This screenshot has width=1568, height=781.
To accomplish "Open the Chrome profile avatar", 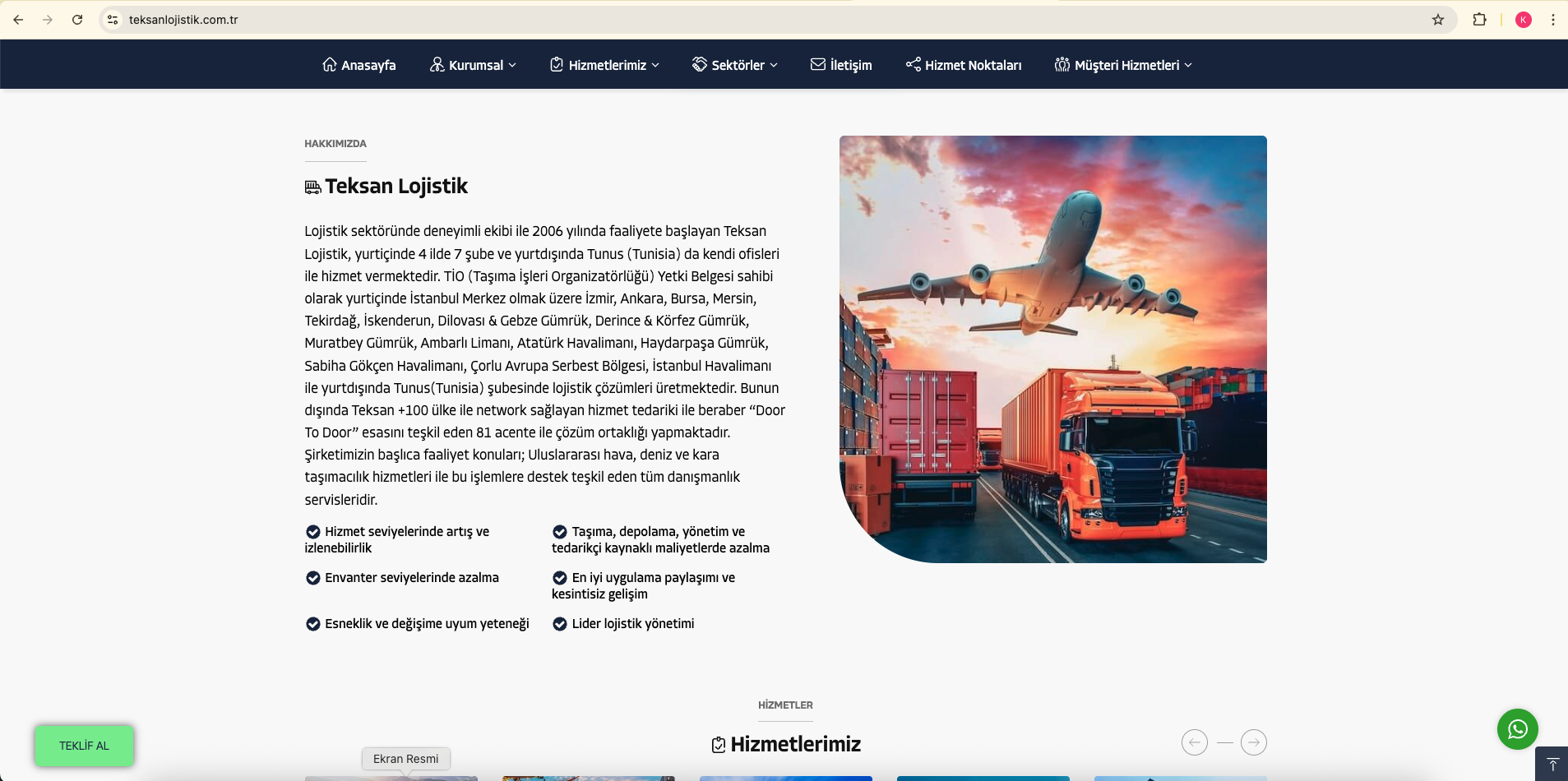I will (x=1524, y=20).
